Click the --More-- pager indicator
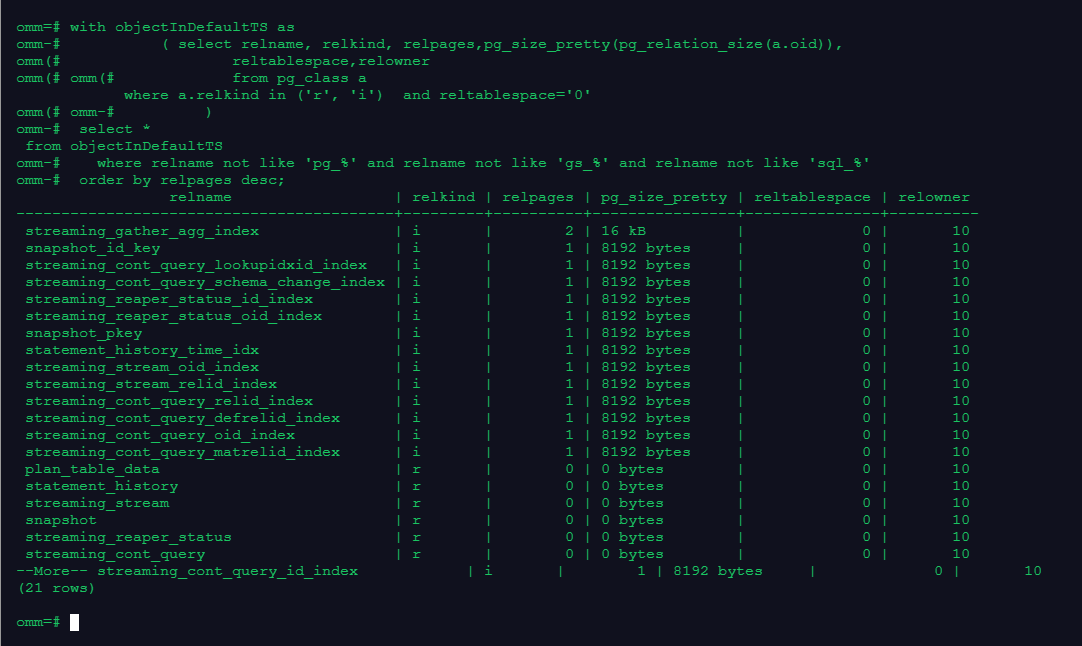1082x646 pixels. coord(53,571)
